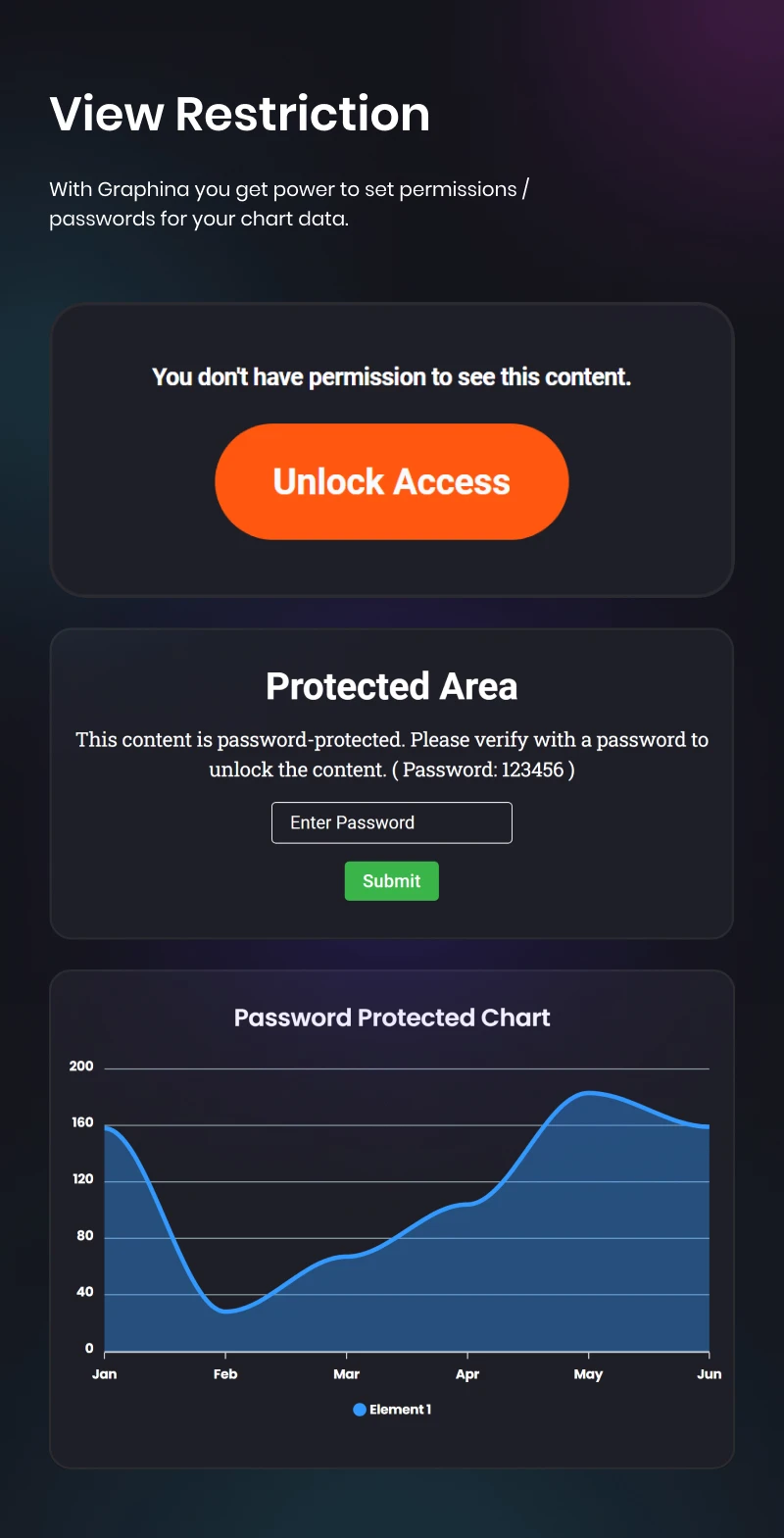Click the View Restriction heading
Image resolution: width=784 pixels, height=1538 pixels.
click(240, 114)
